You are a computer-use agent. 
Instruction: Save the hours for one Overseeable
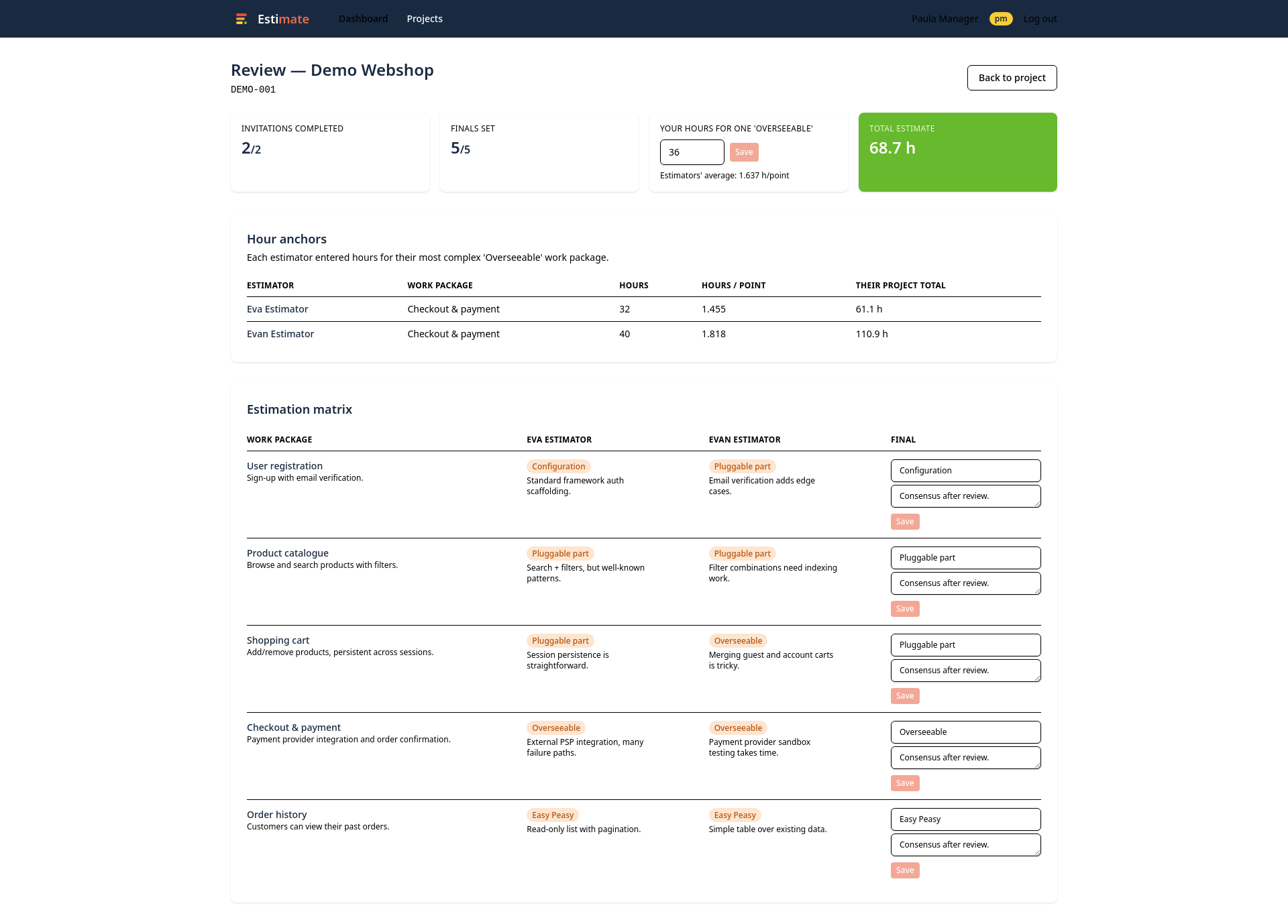[x=744, y=152]
